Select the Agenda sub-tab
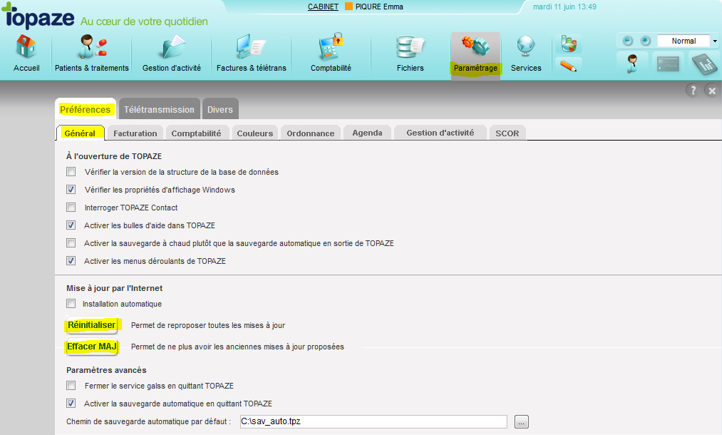Screen dimensions: 722x435 pos(367,133)
